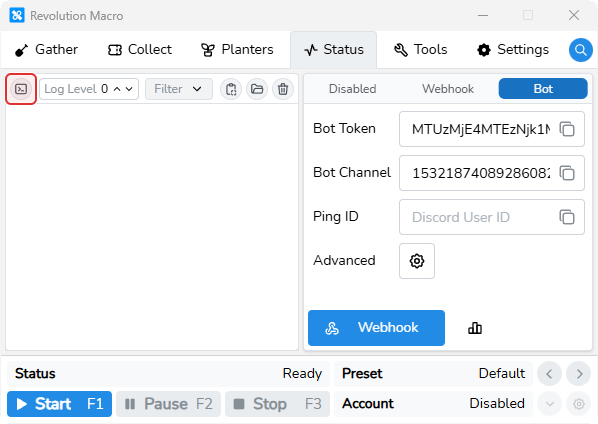Close the Revolution Macro window
This screenshot has height=424, width=598.
coord(574,16)
